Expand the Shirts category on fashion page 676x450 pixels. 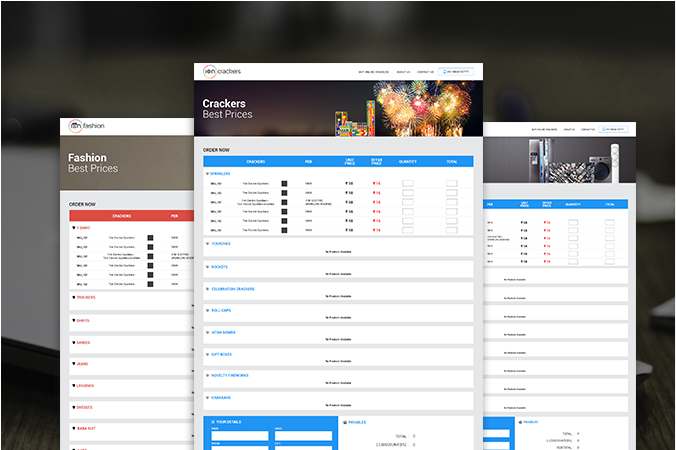point(81,321)
